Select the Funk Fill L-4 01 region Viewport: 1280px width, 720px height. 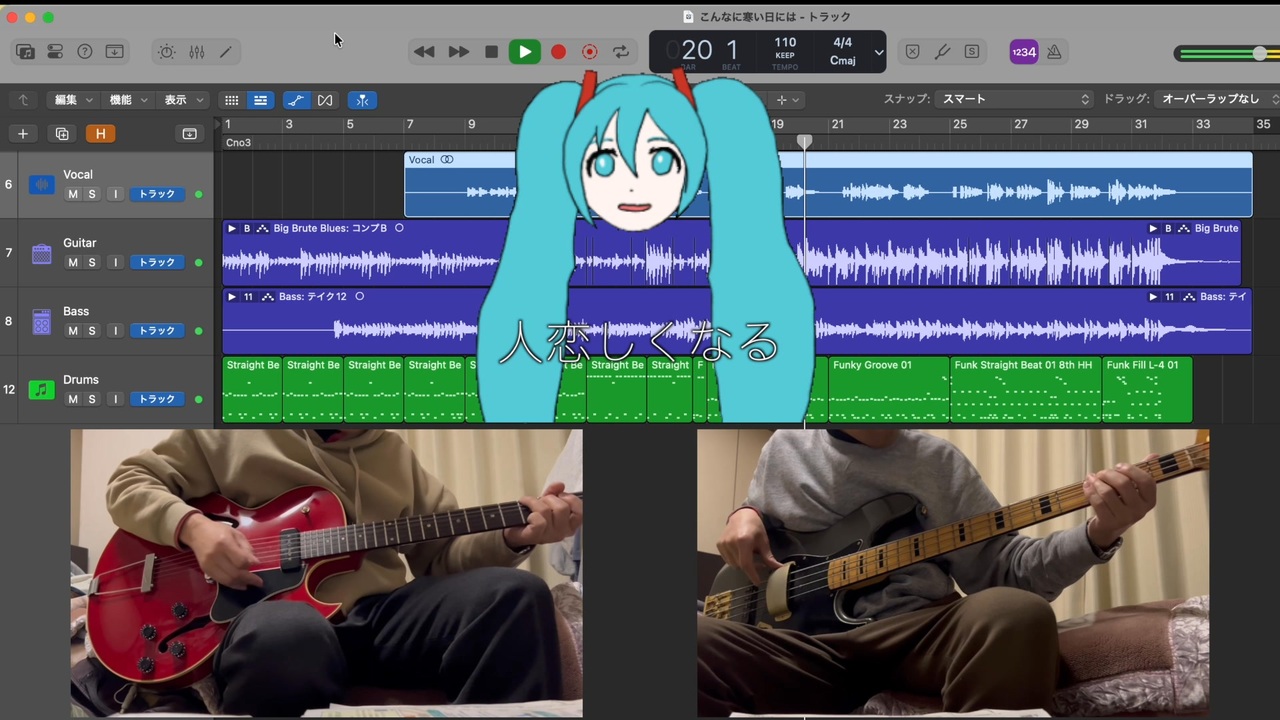coord(1147,389)
